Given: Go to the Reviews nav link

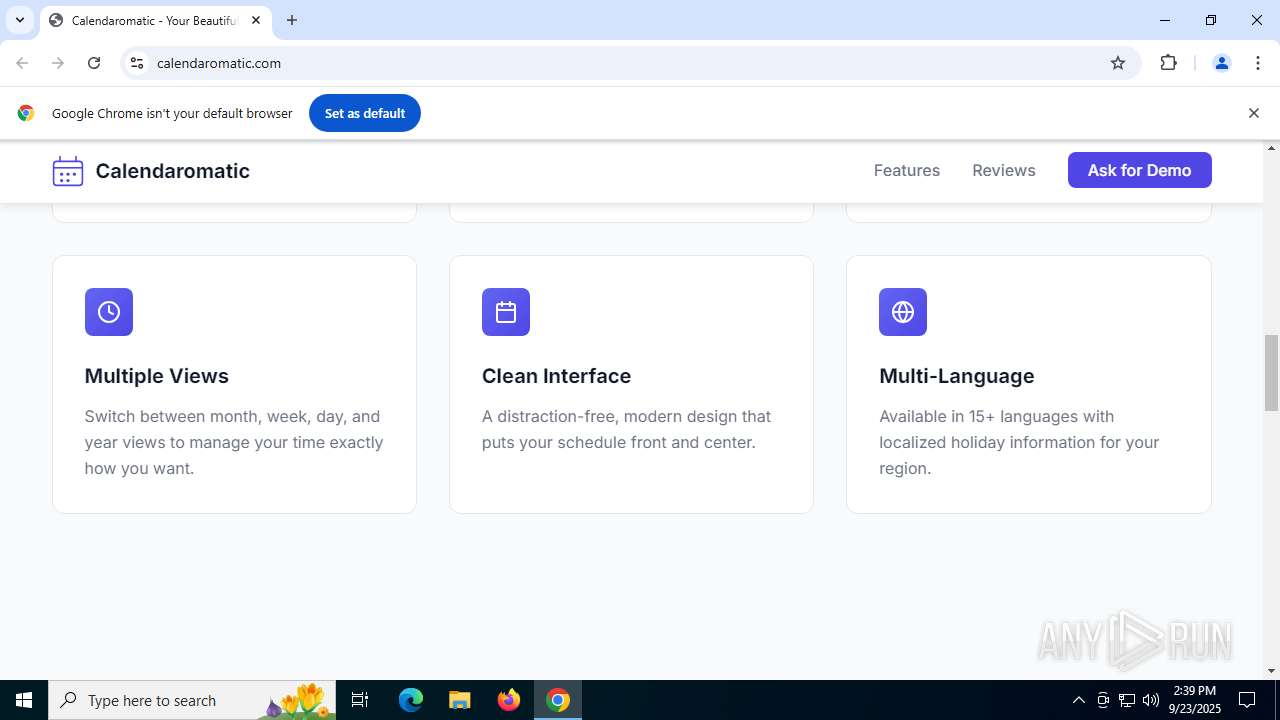Looking at the screenshot, I should point(1004,170).
